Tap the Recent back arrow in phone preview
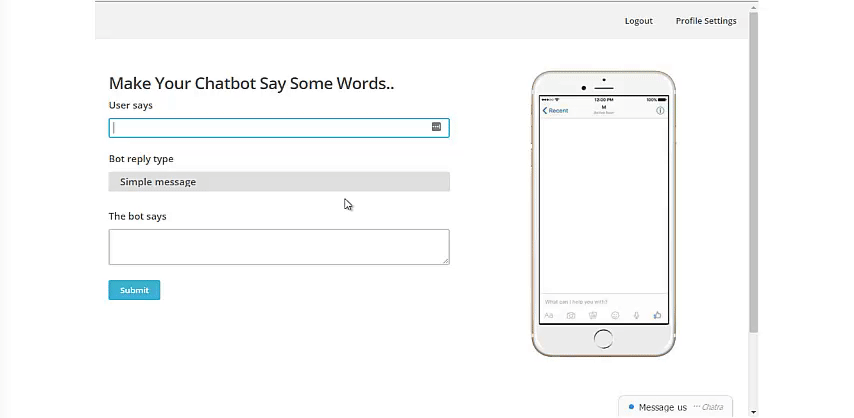 (x=555, y=111)
